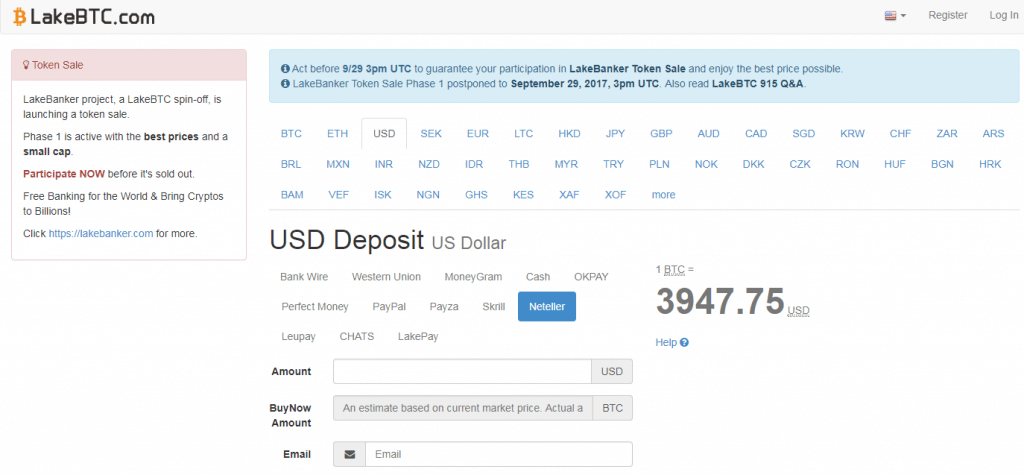The height and width of the screenshot is (475, 1024).
Task: Choose the HKD currency tab
Action: click(x=569, y=133)
